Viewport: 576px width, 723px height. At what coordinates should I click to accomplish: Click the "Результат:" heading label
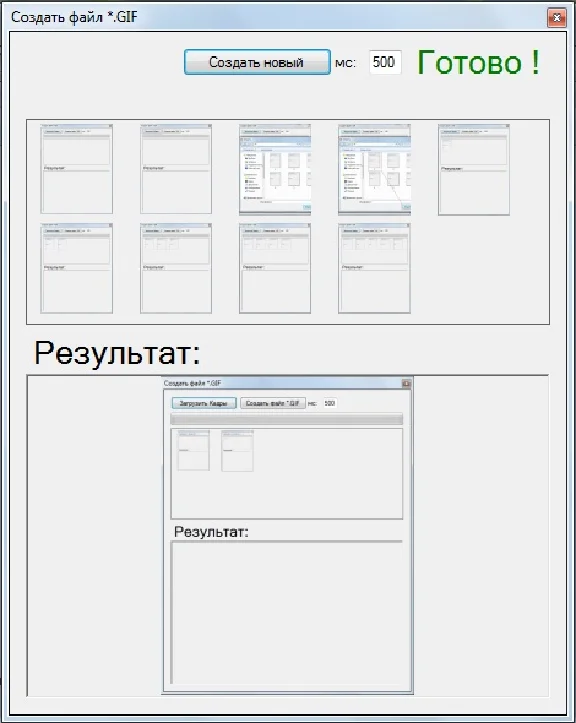[118, 354]
